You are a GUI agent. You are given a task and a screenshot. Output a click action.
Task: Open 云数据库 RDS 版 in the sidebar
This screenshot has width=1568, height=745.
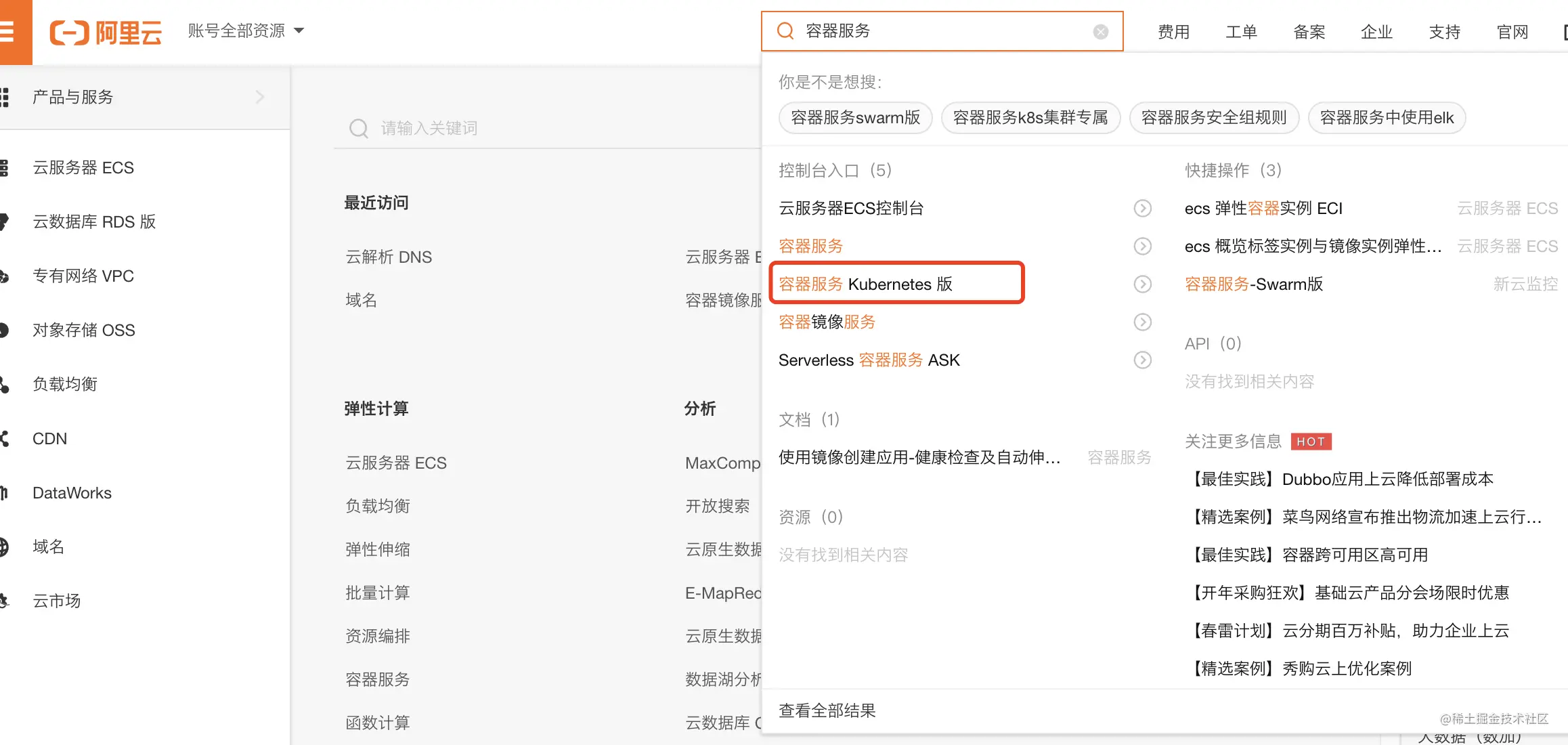point(94,221)
